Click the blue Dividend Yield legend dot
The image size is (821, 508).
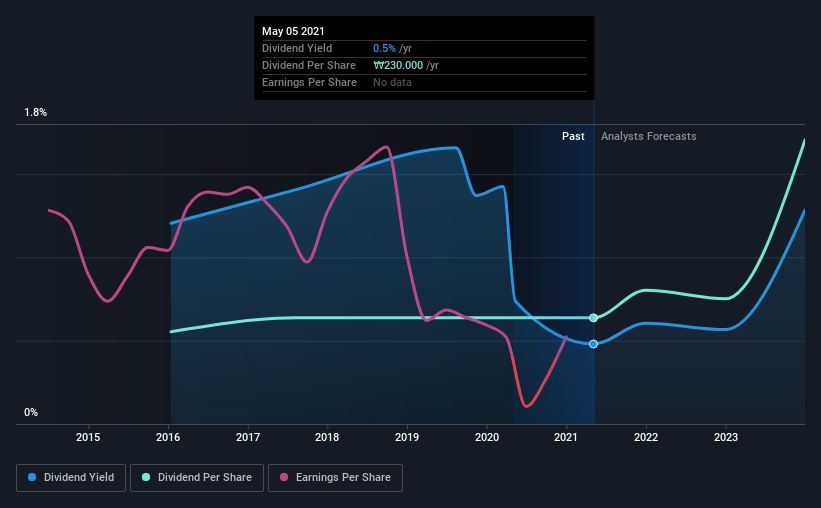tap(32, 477)
